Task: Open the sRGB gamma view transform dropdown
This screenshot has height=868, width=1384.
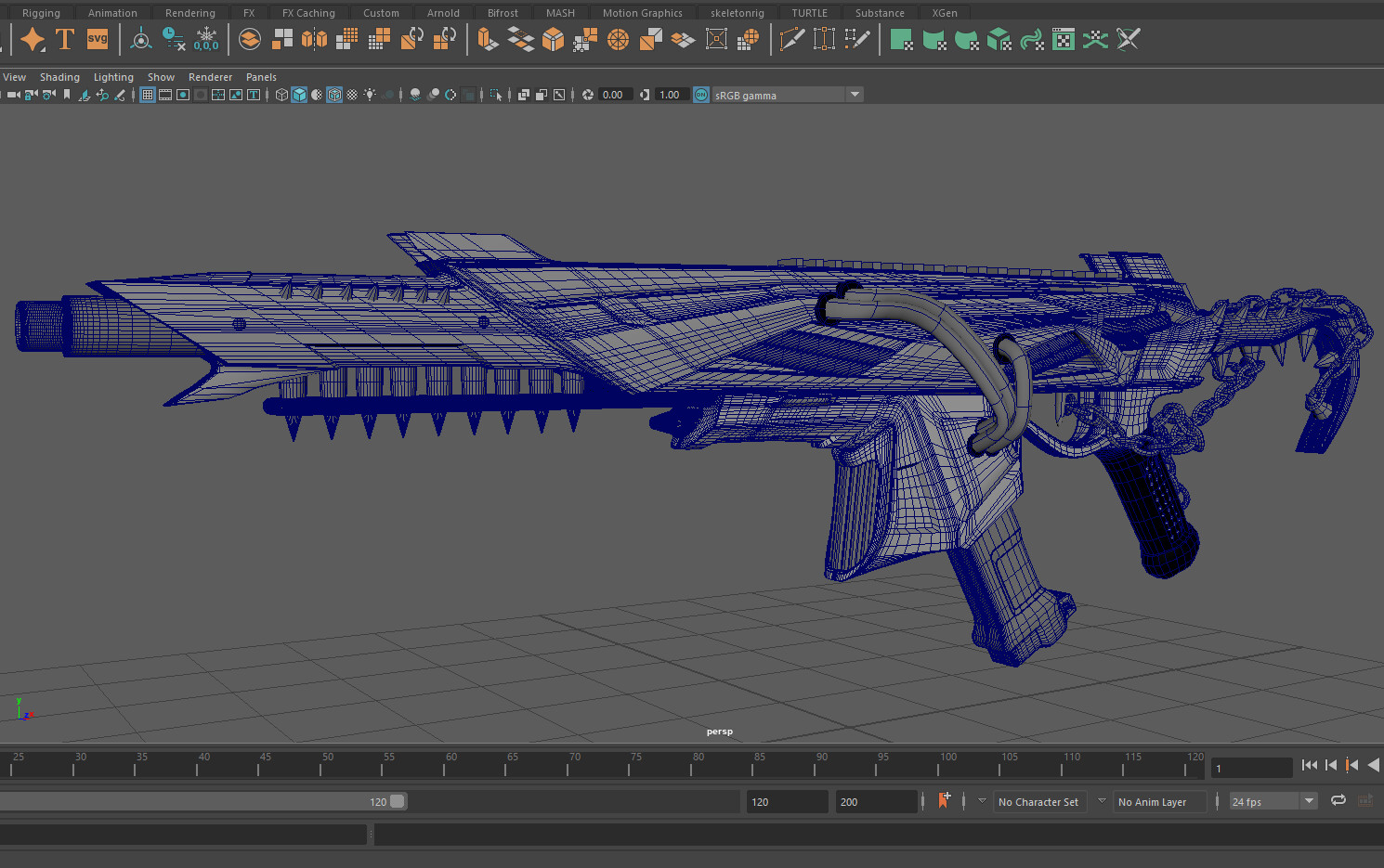Action: 855,95
